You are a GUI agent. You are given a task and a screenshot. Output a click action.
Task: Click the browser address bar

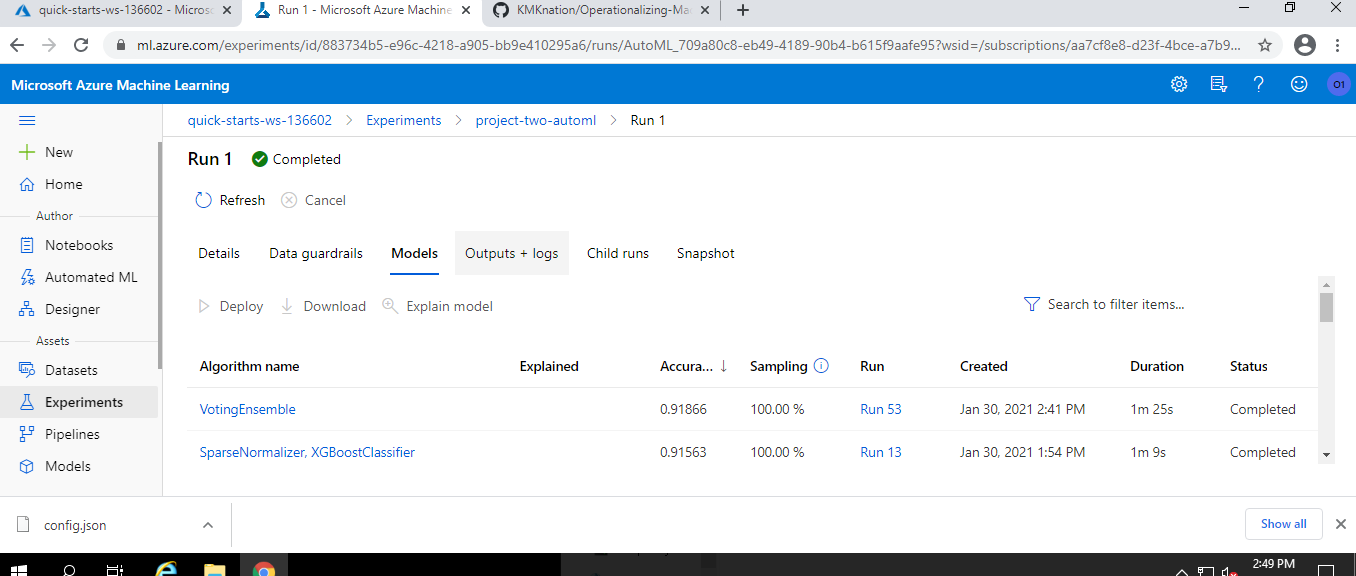click(x=680, y=45)
